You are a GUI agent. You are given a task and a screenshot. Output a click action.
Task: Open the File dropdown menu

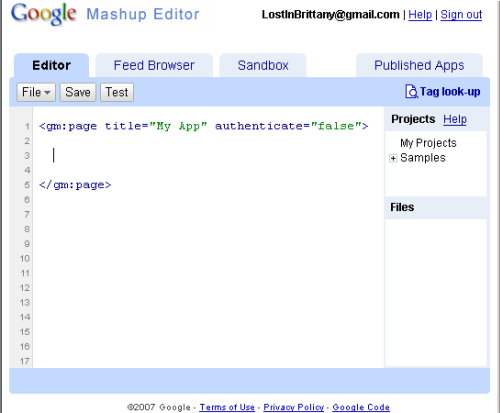36,92
